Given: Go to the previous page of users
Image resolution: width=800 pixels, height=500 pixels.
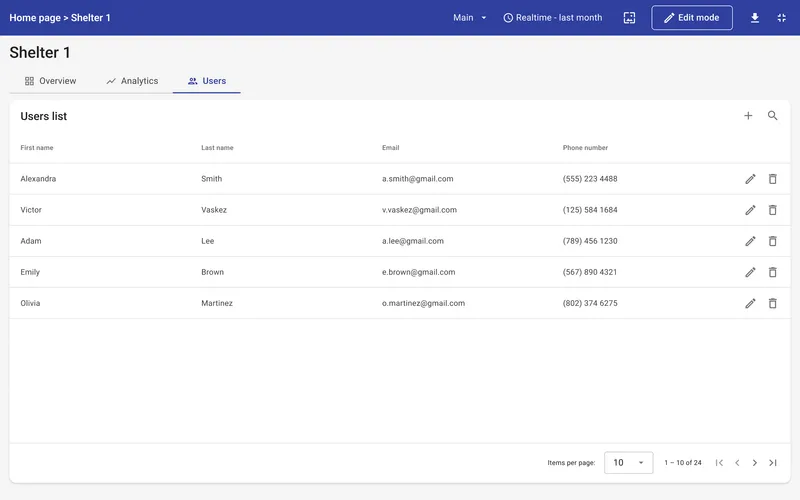Looking at the screenshot, I should 737,463.
